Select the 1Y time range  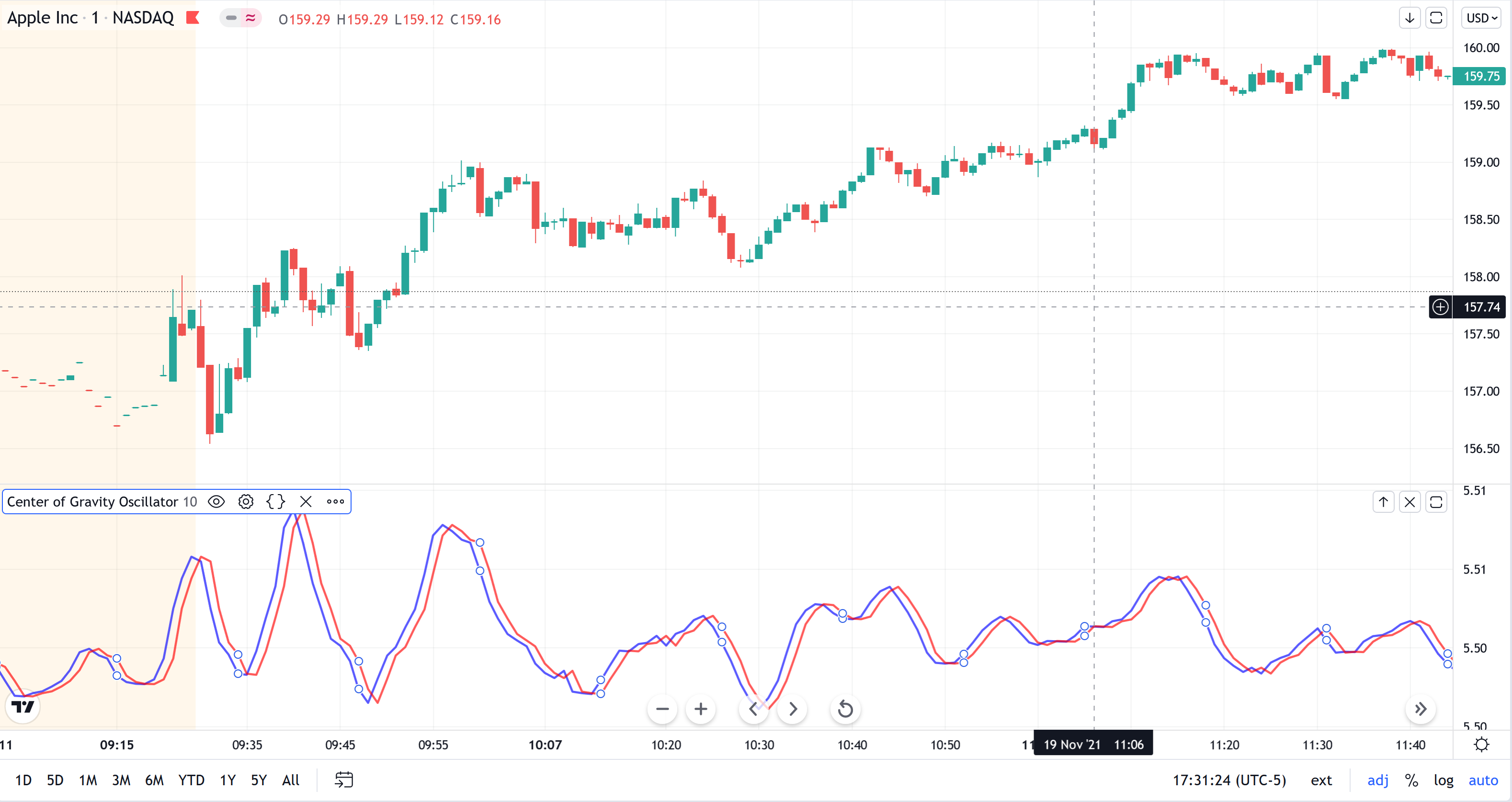pos(228,780)
